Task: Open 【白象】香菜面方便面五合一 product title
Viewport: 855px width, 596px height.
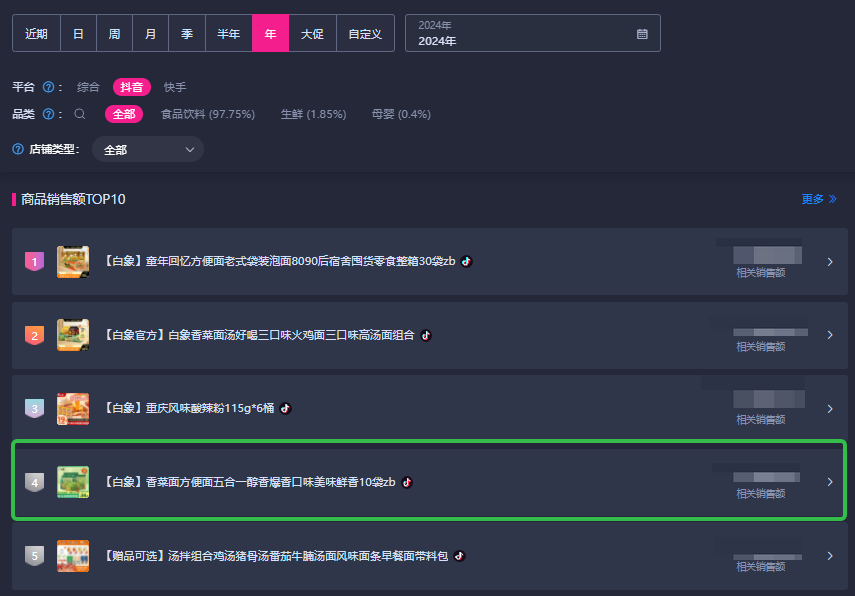Action: pos(250,482)
